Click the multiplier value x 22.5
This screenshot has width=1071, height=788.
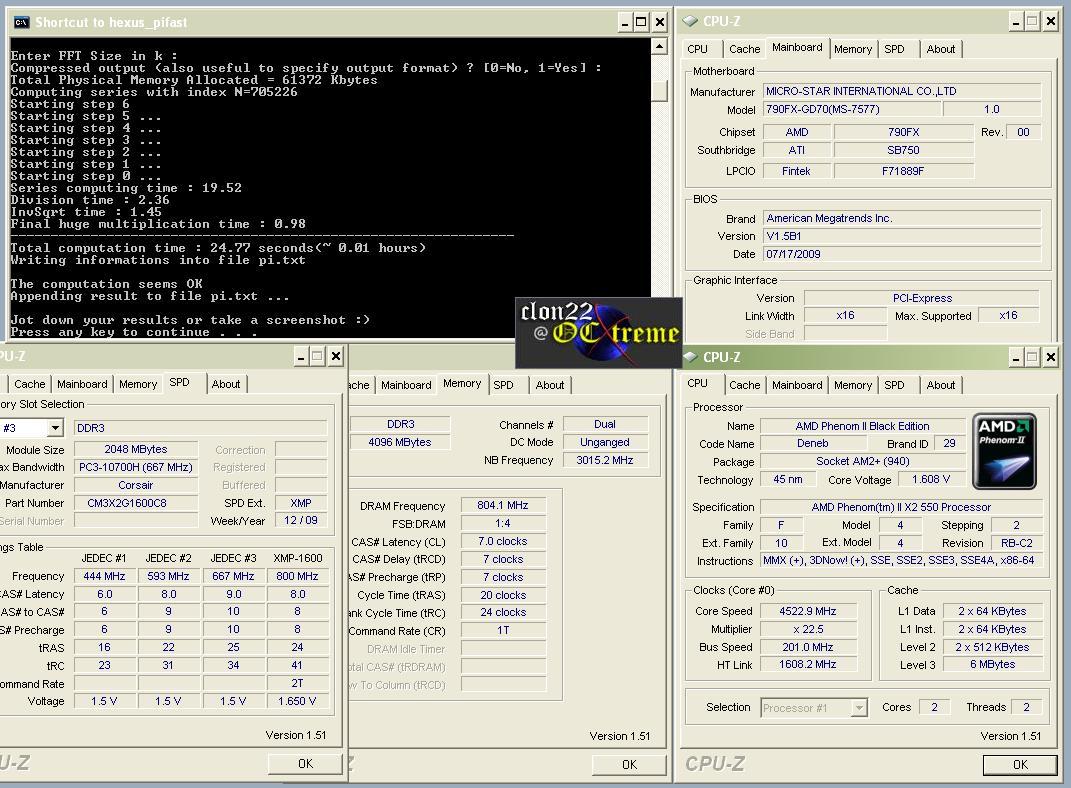click(808, 629)
